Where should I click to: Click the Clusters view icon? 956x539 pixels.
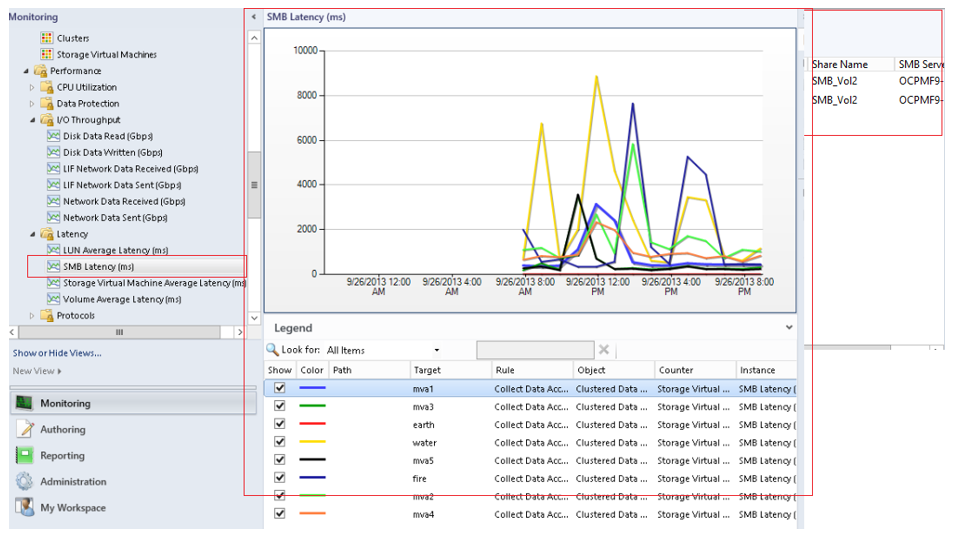[x=47, y=38]
